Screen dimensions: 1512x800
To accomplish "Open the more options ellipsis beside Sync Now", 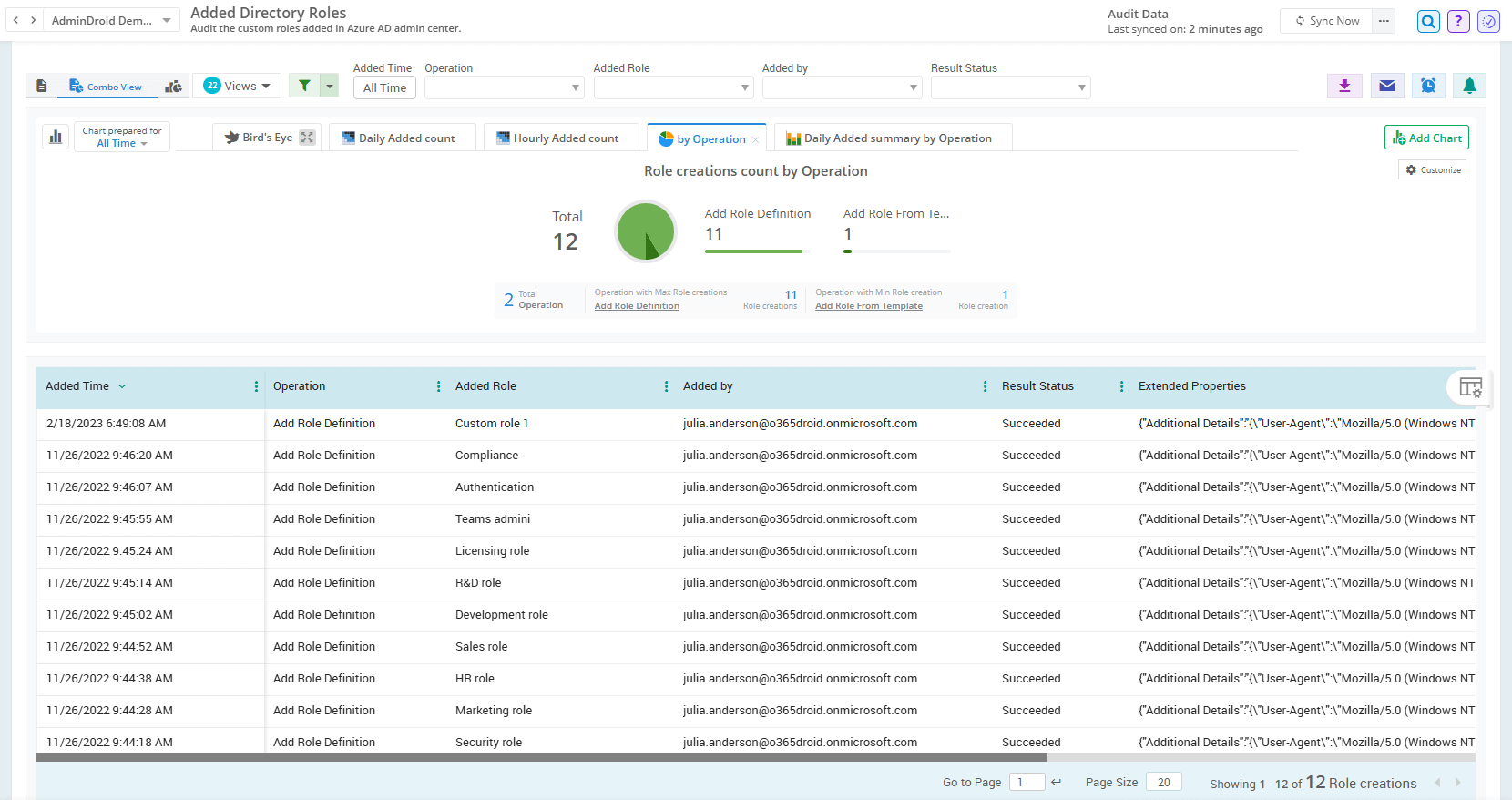I will point(1384,21).
